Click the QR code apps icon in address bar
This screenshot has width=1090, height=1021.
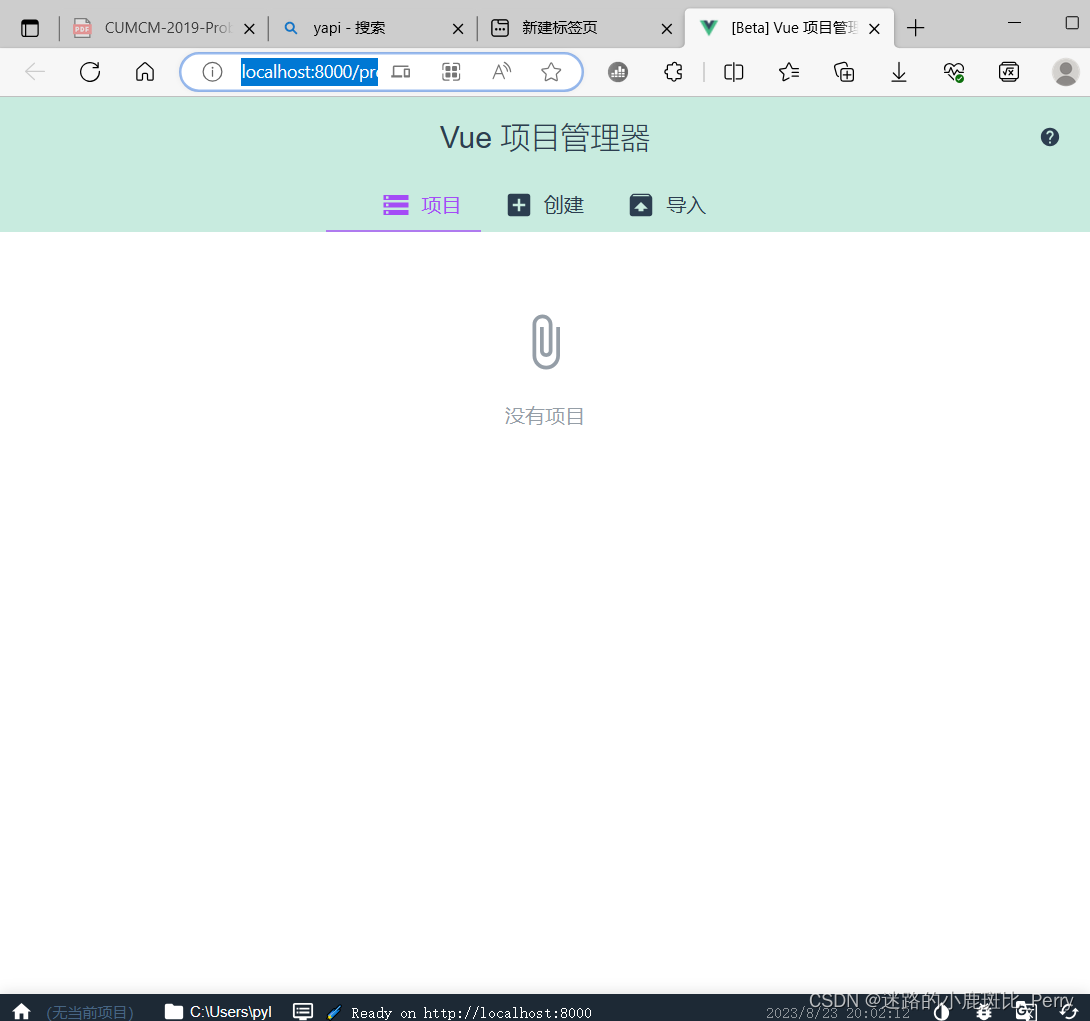(x=451, y=72)
